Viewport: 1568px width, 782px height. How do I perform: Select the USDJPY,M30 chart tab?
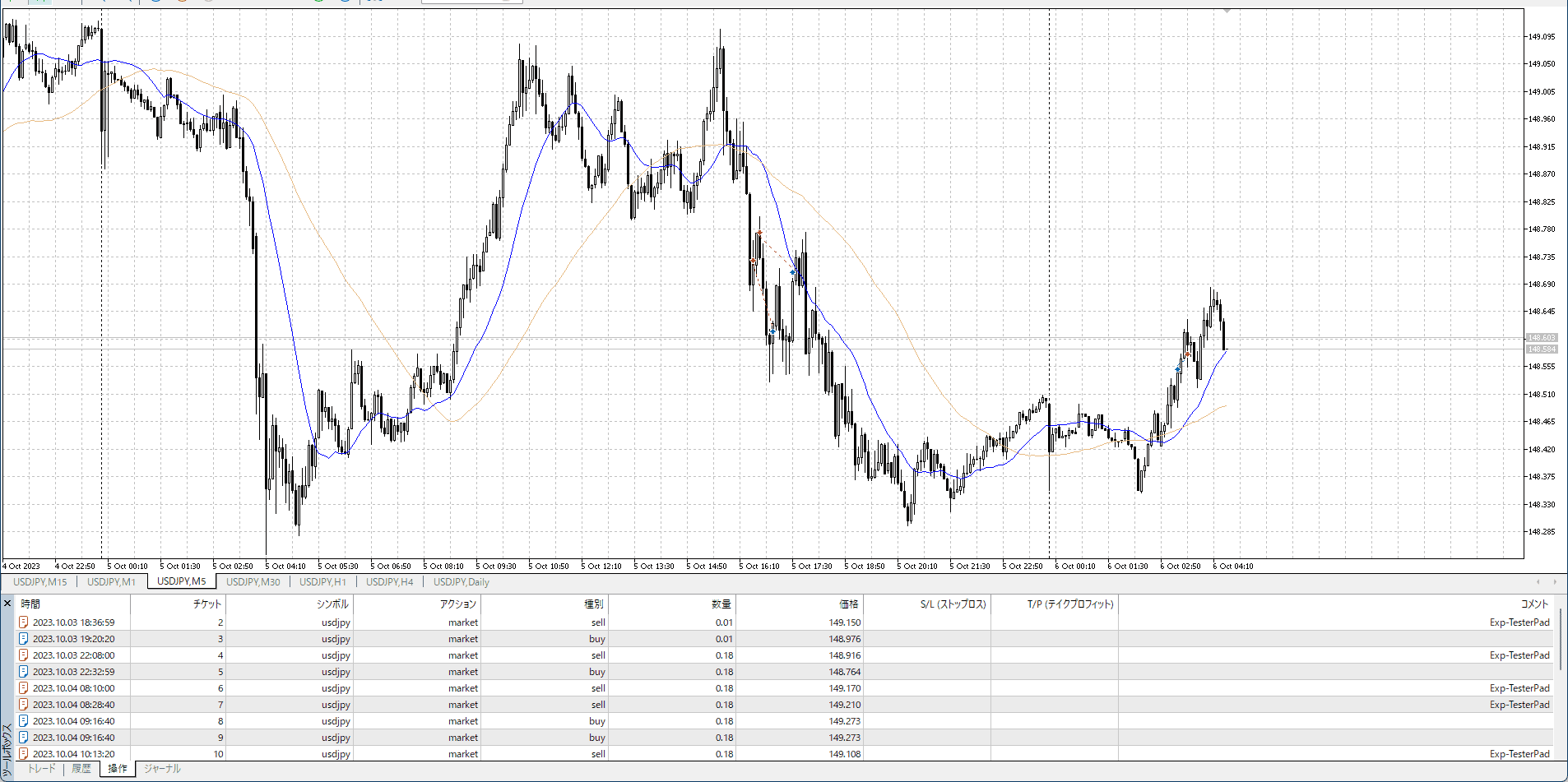pos(253,582)
